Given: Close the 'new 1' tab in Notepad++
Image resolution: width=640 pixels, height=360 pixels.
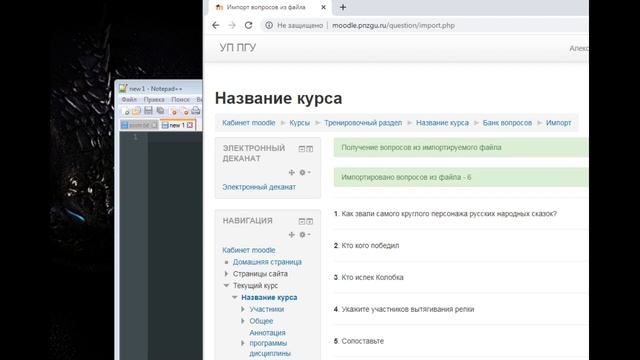Looking at the screenshot, I should (190, 125).
